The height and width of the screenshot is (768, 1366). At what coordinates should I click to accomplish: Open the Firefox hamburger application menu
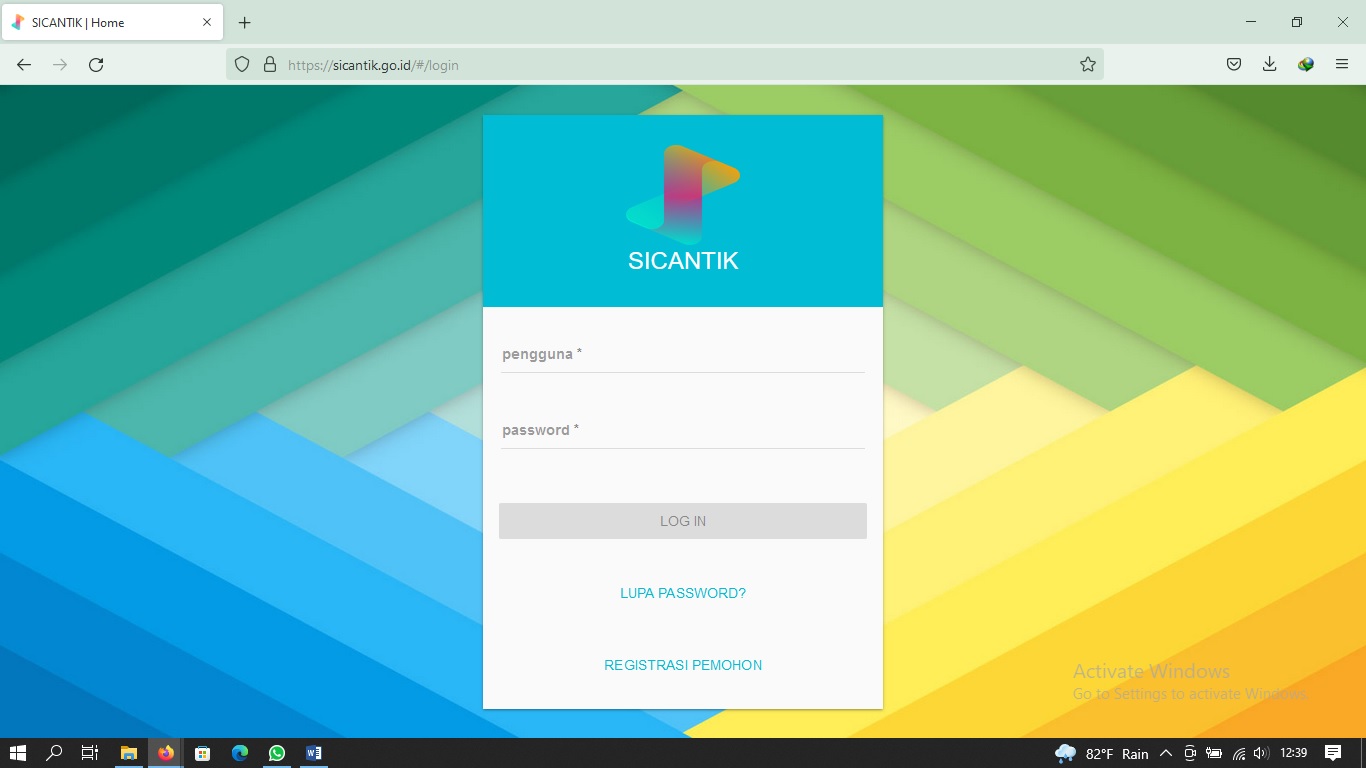pos(1342,65)
